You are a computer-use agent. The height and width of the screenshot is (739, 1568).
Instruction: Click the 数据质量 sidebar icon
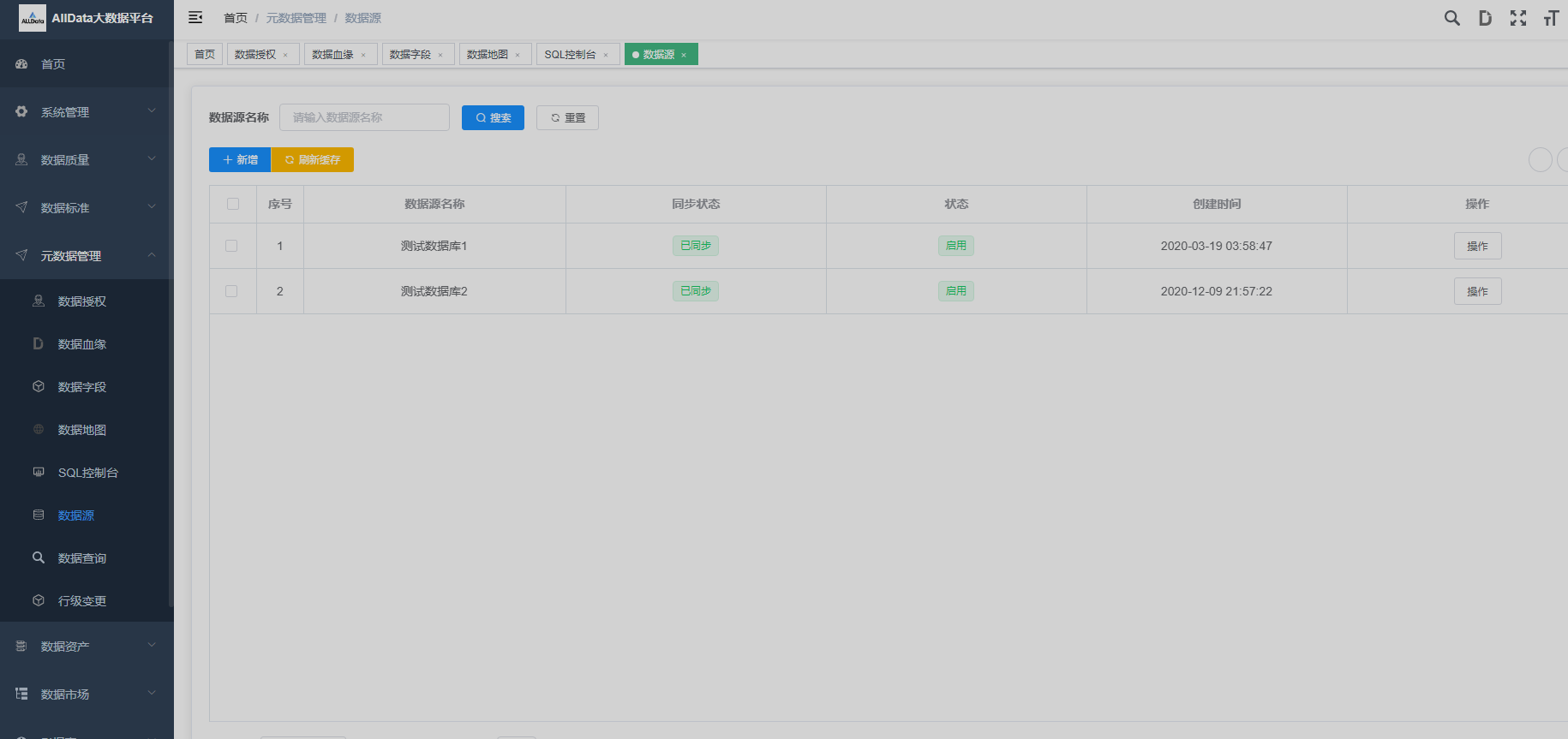pyautogui.click(x=21, y=160)
